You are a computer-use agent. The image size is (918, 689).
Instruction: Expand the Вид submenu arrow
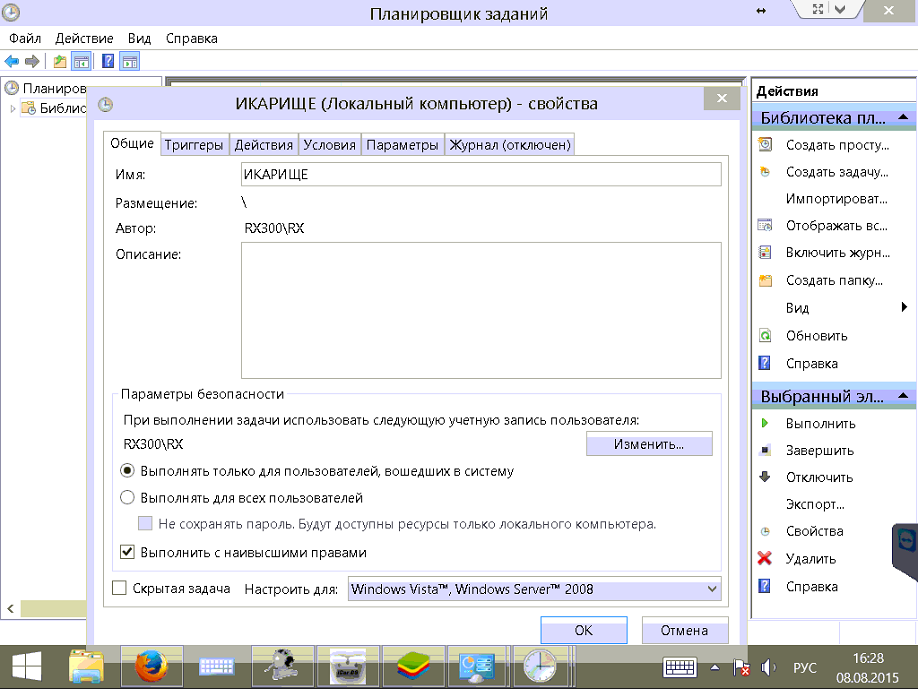pos(903,308)
